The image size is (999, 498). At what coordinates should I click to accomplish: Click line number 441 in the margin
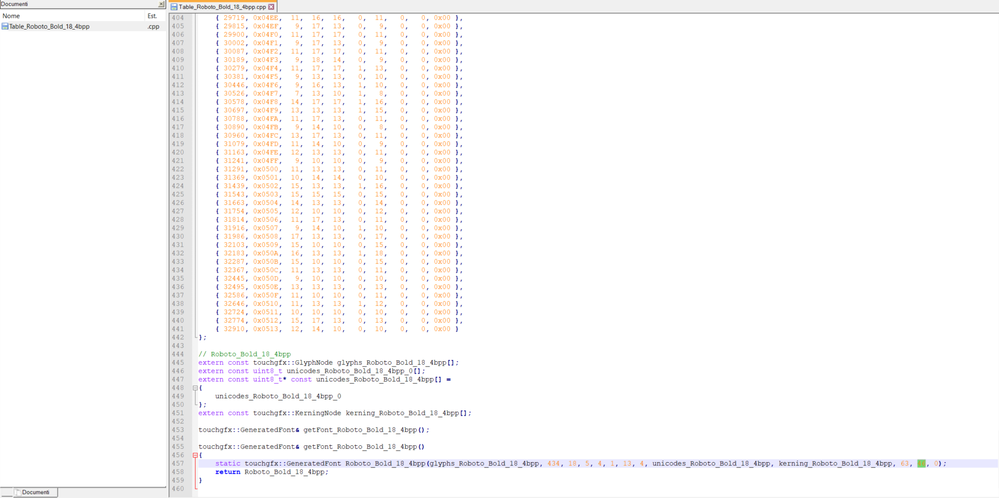click(179, 329)
